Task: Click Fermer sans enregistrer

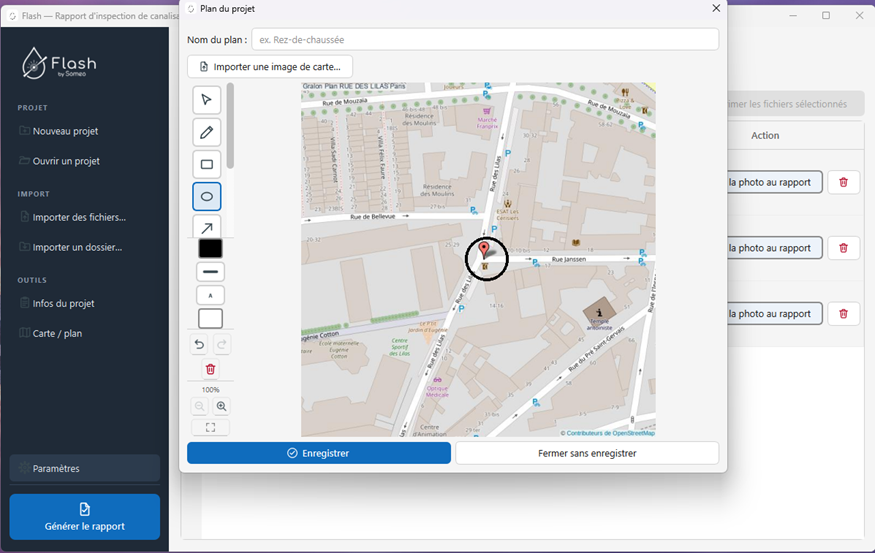Action: click(x=587, y=453)
